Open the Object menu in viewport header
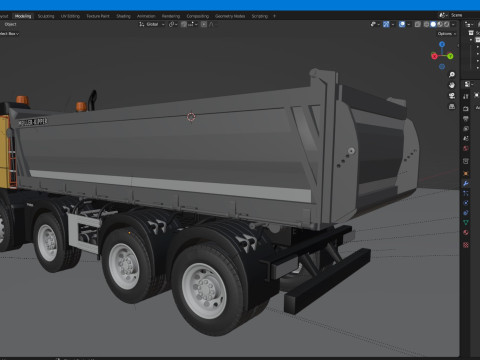 point(10,24)
